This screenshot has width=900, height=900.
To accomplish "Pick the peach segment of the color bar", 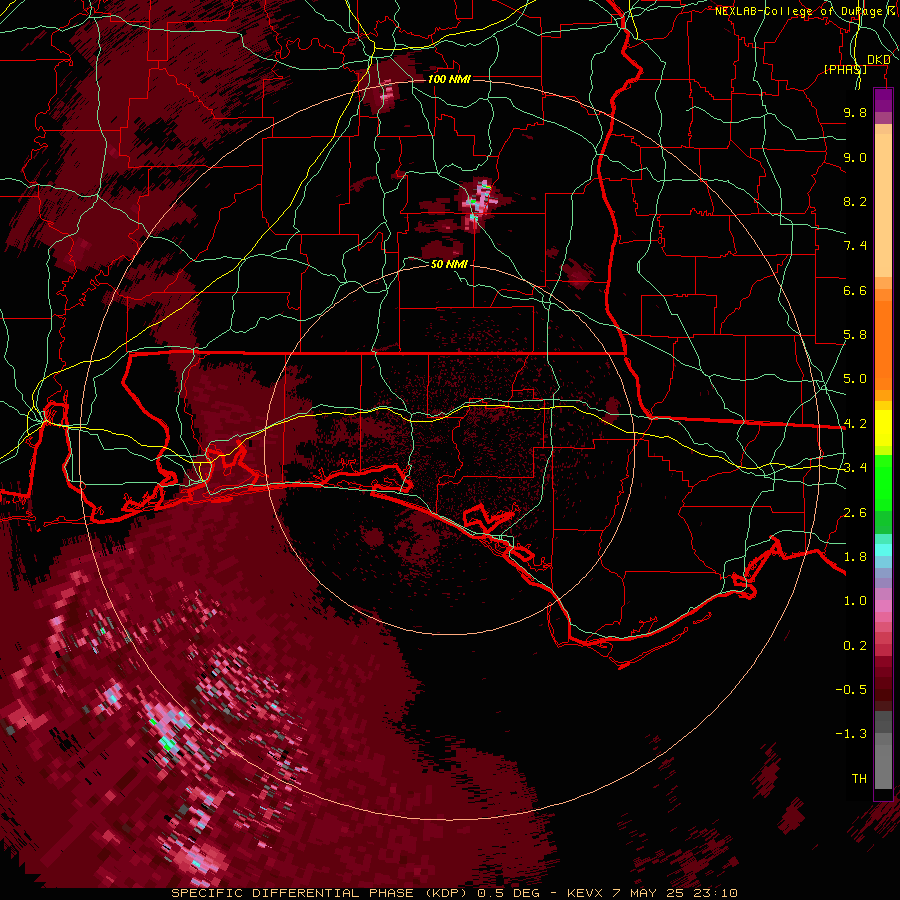I will point(883,201).
